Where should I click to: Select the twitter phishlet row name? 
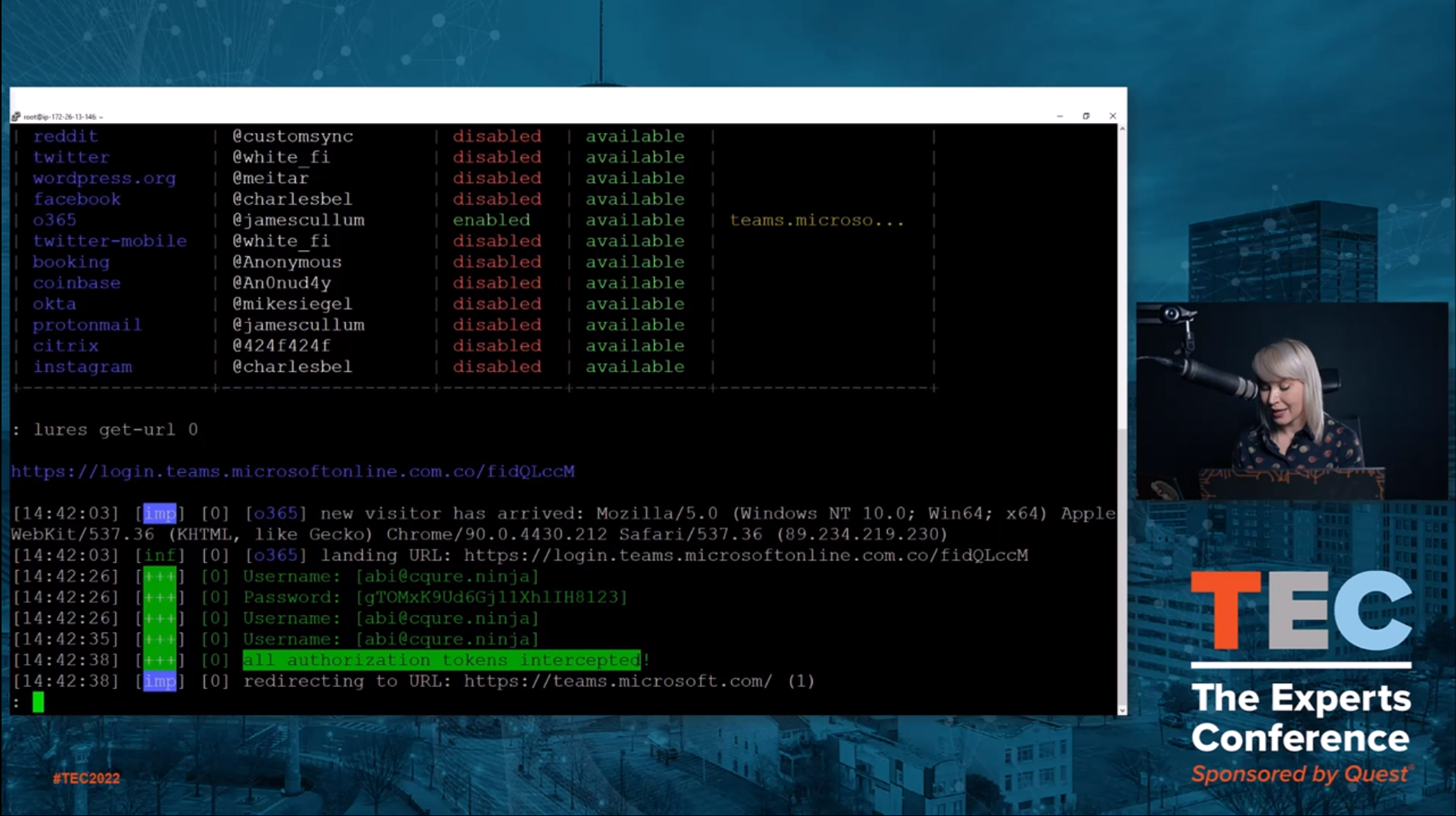coord(71,157)
